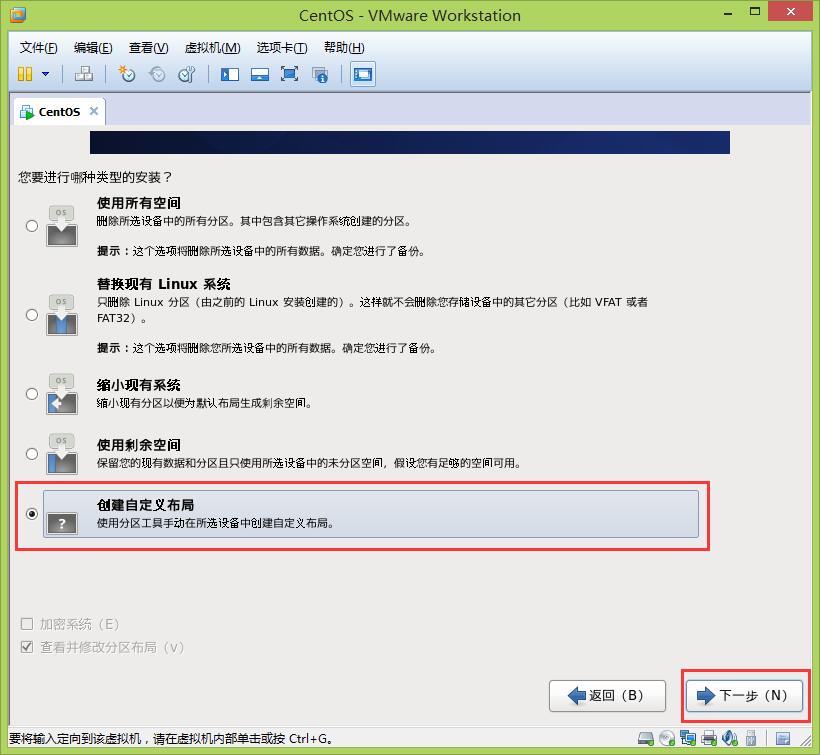Click the 下一步 (N) button

click(744, 695)
